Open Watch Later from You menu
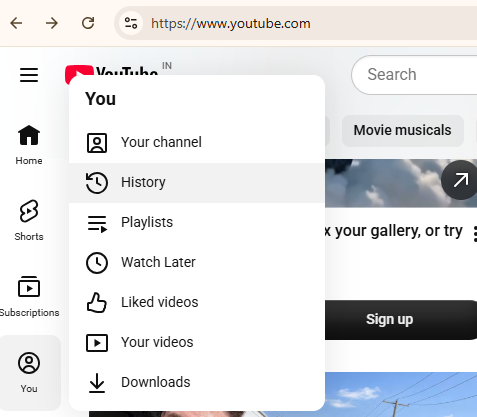 (x=197, y=263)
